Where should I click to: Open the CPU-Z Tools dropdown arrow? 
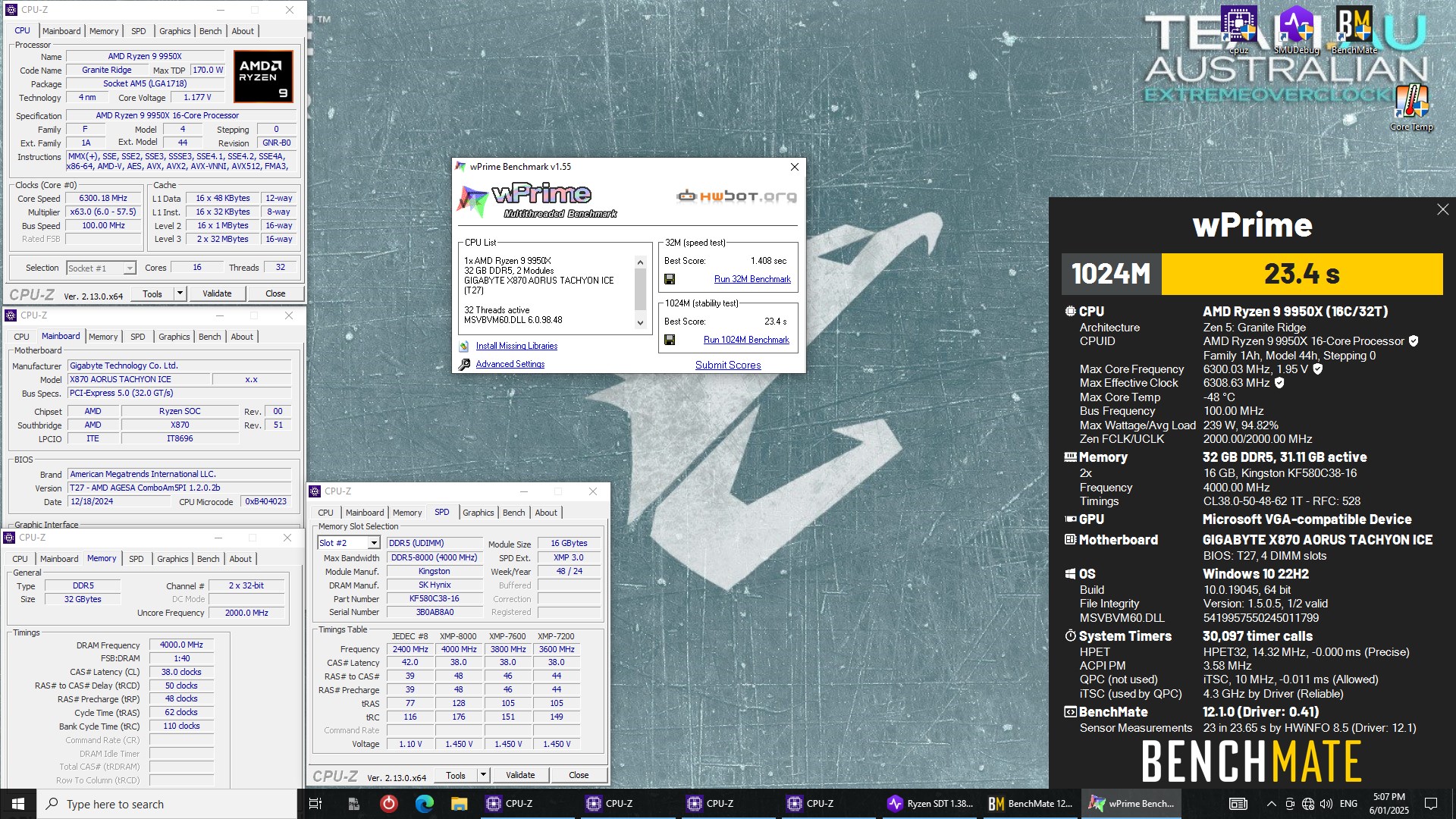pyautogui.click(x=179, y=293)
